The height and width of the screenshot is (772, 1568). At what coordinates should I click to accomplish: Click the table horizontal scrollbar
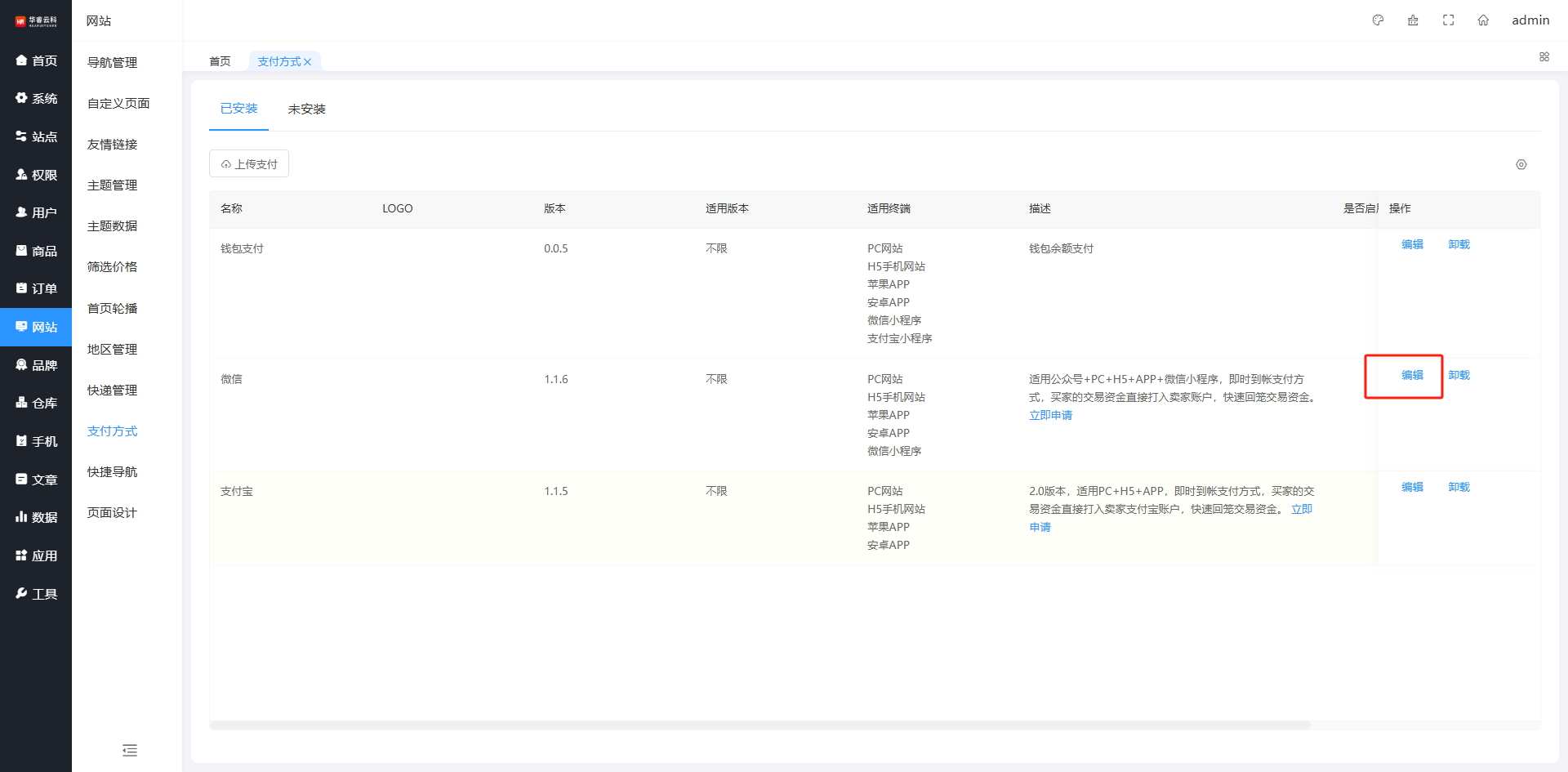coord(759,725)
